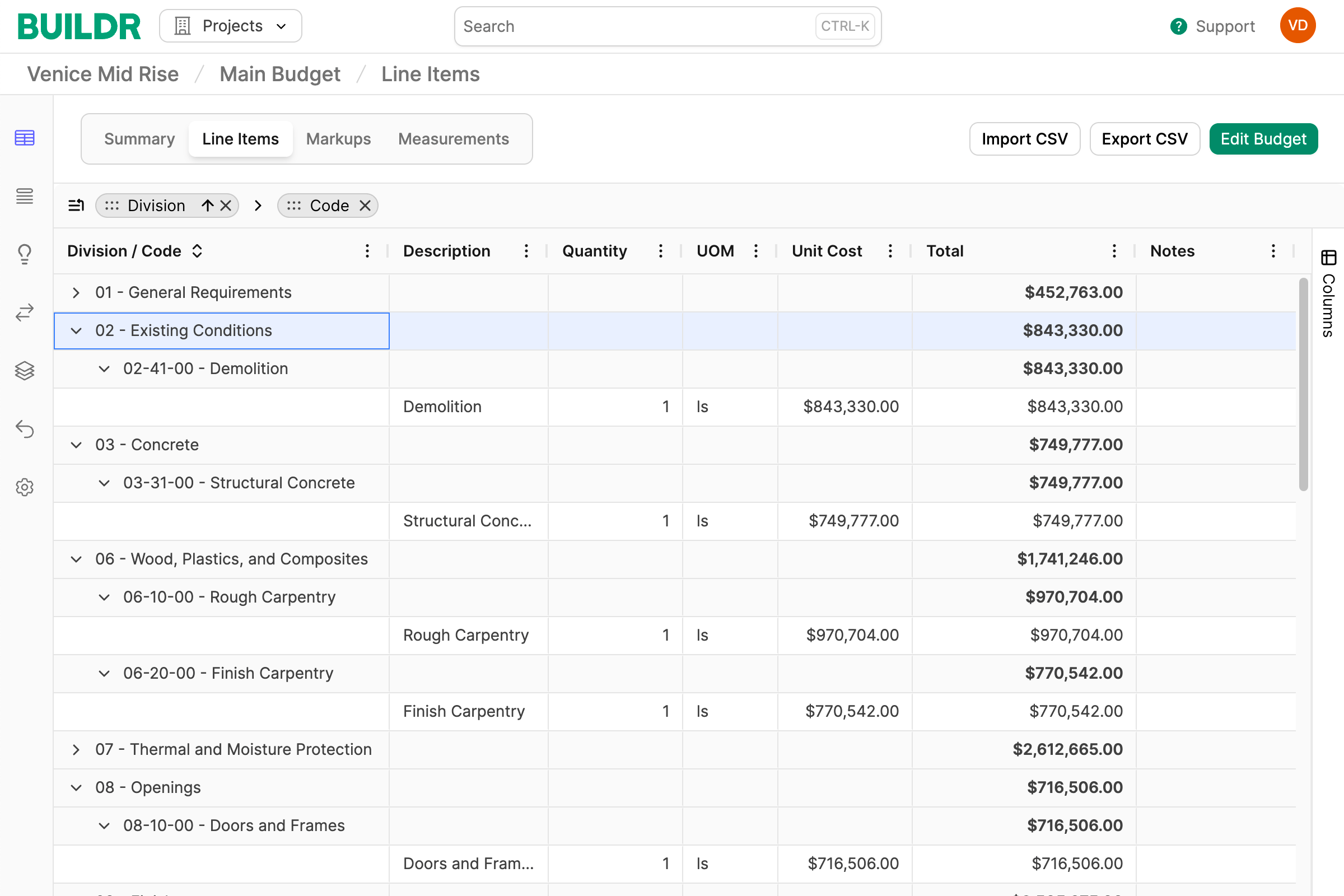The width and height of the screenshot is (1344, 896).
Task: Open settings gear in the sidebar
Action: pos(25,487)
